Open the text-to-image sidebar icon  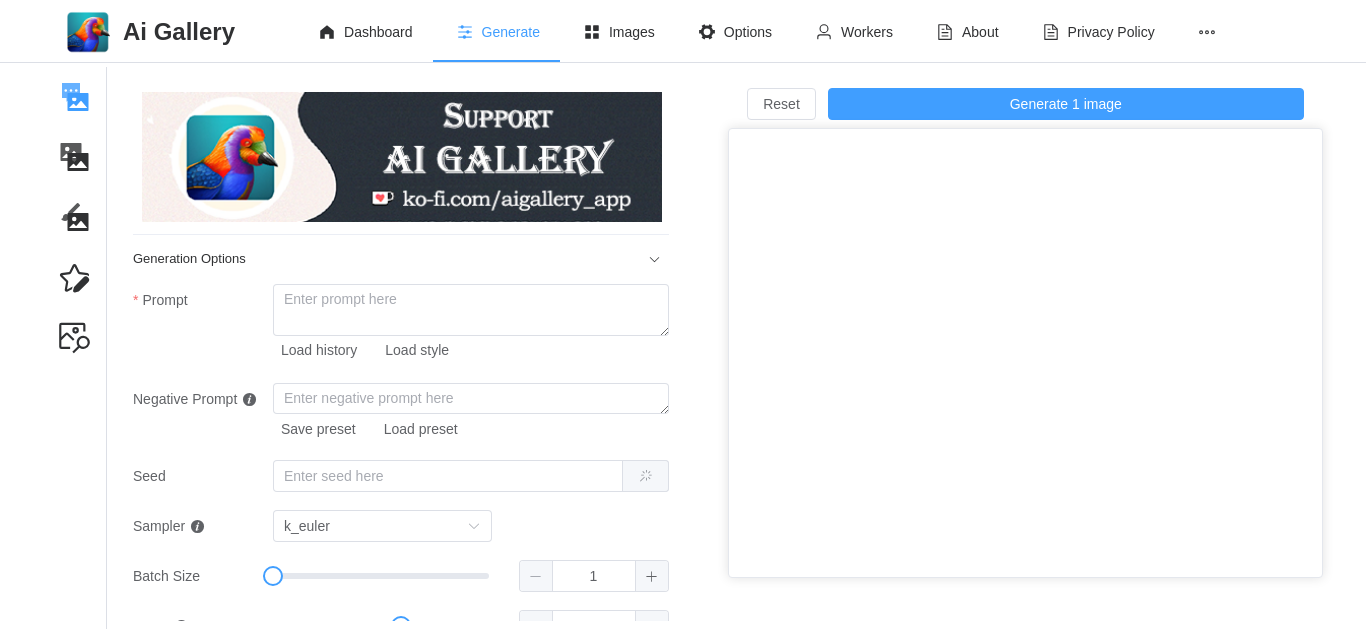75,97
